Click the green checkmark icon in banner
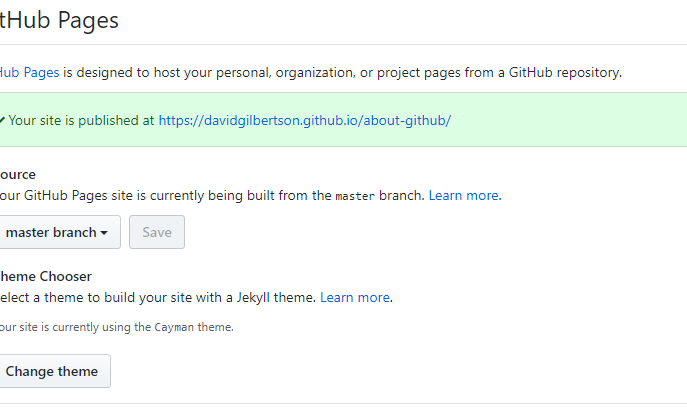 tap(2, 120)
